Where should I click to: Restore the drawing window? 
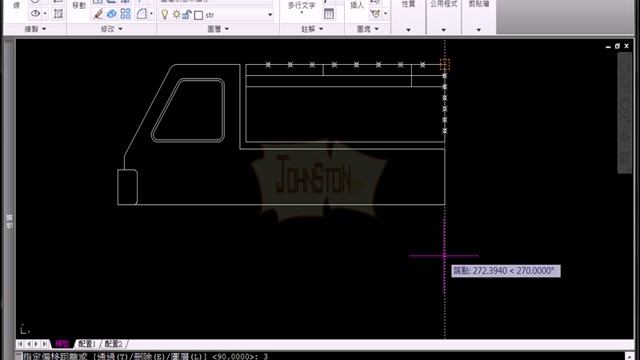617,46
